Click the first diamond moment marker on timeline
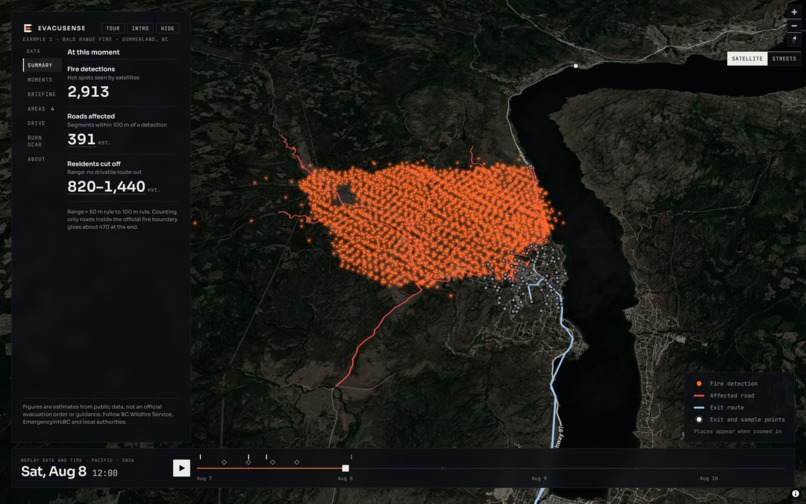 [x=224, y=462]
